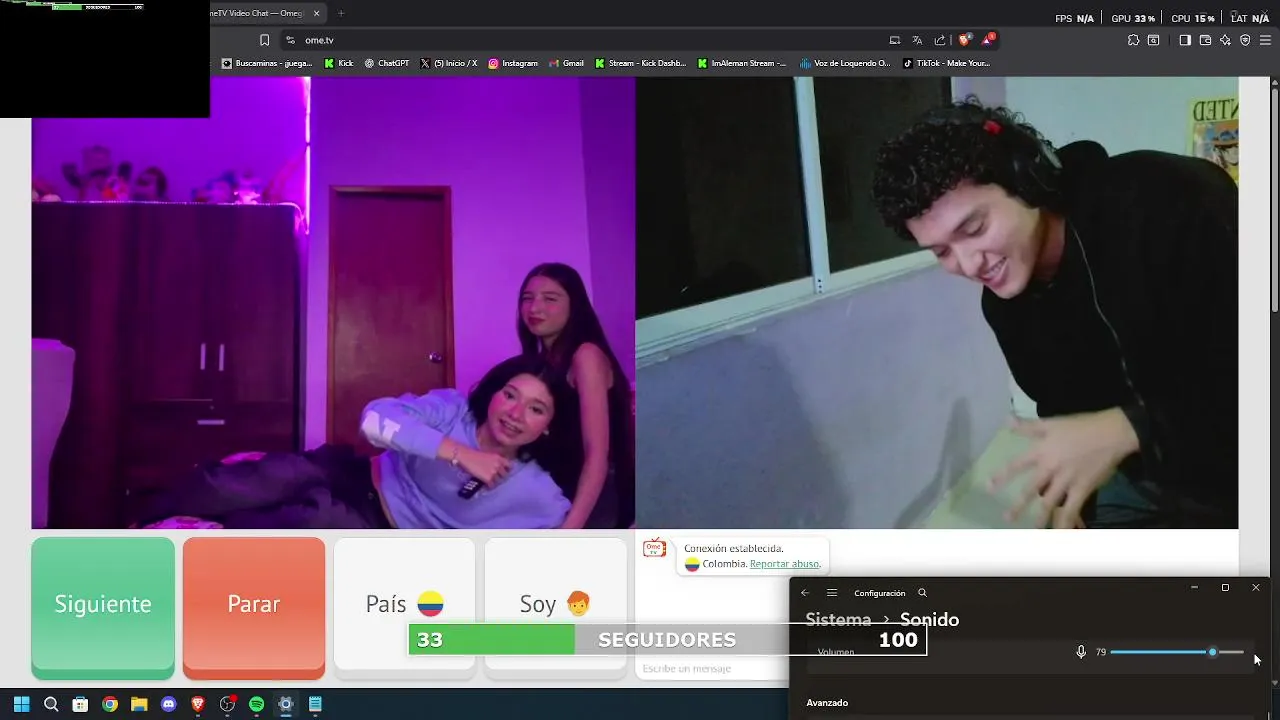Bookmark this page with the bookmark icon
The image size is (1280, 720).
click(x=264, y=40)
